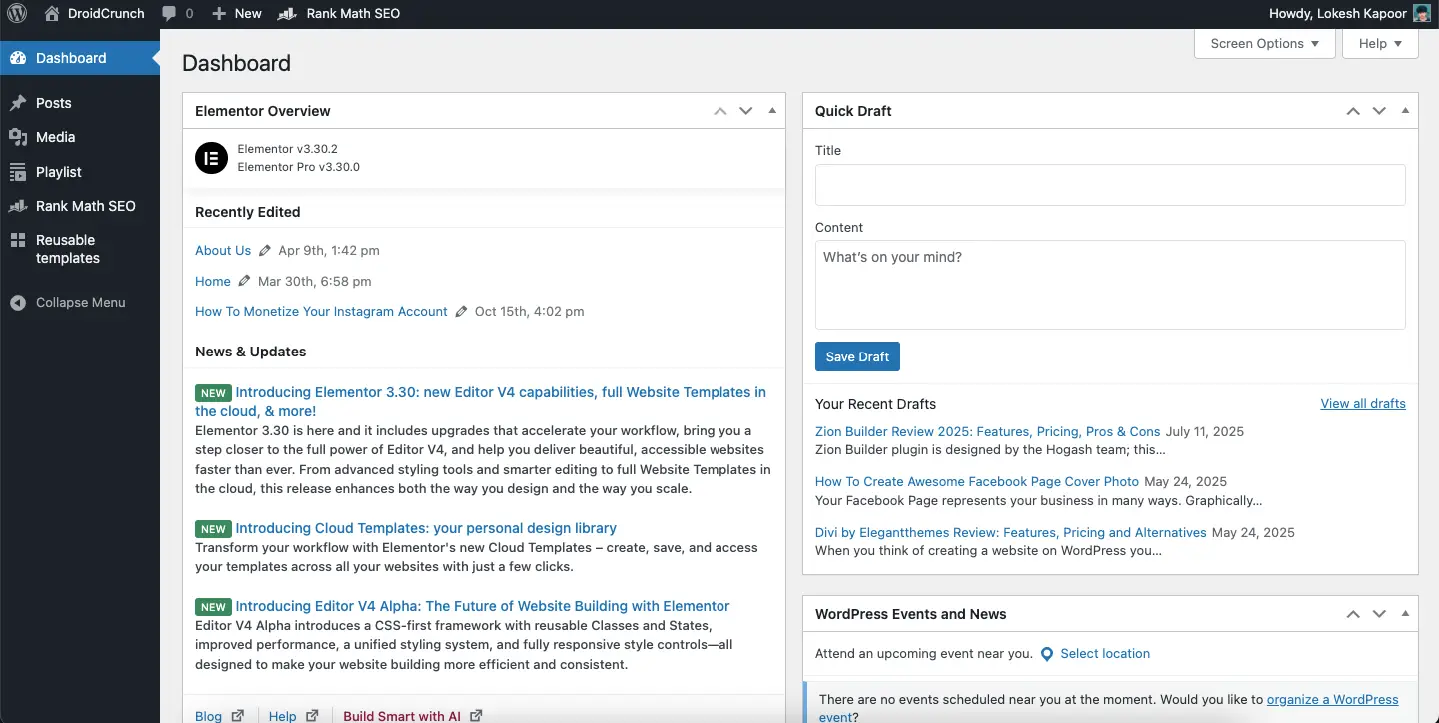The height and width of the screenshot is (723, 1439).
Task: Open the Introducing Cloud Templates article
Action: coord(426,528)
